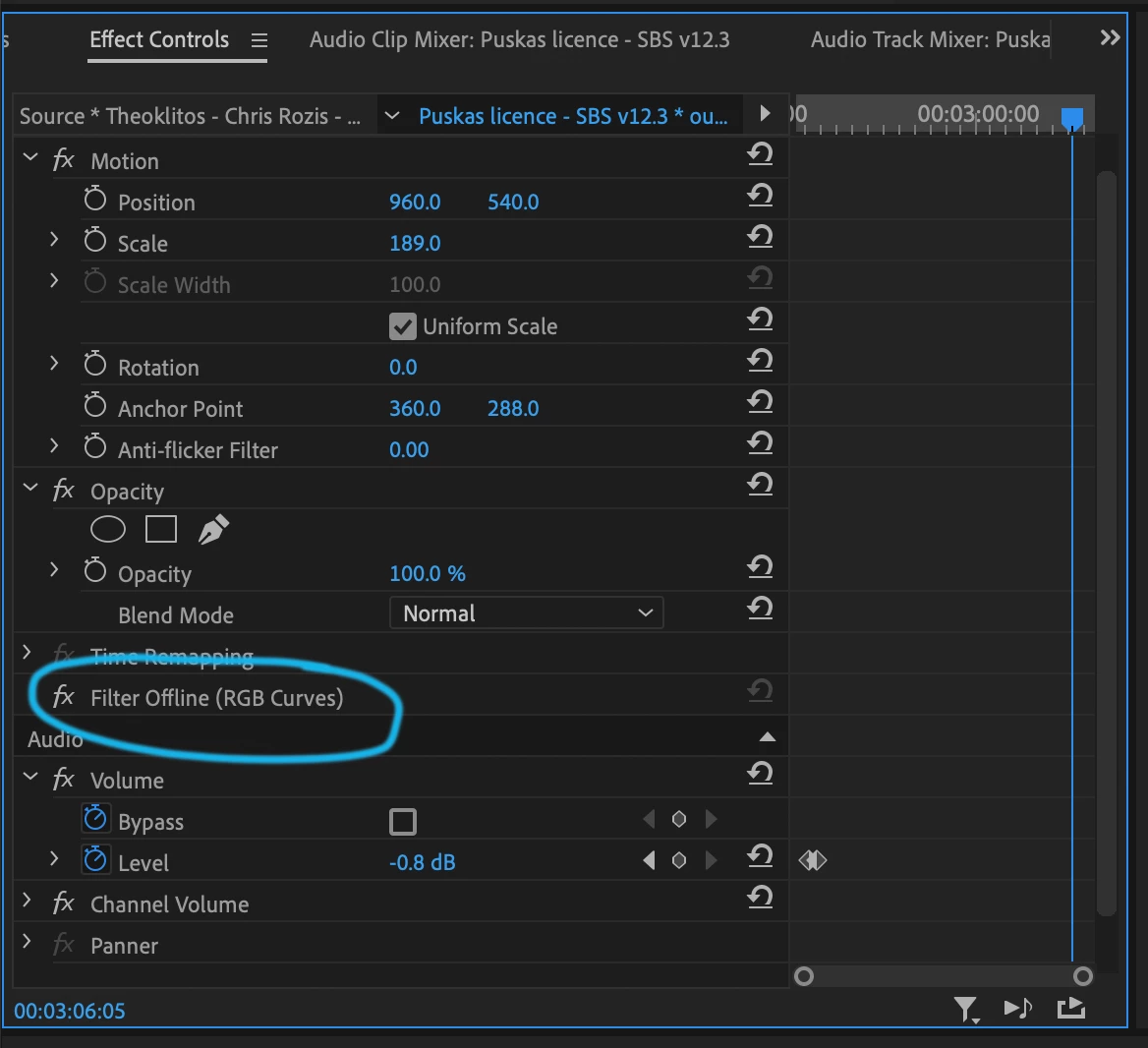Add or remove Level keyframe

click(679, 860)
